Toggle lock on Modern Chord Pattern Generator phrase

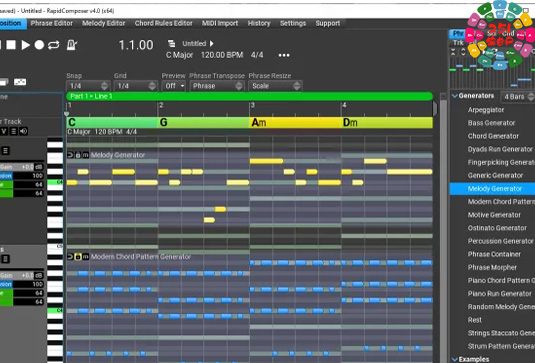click(x=78, y=257)
